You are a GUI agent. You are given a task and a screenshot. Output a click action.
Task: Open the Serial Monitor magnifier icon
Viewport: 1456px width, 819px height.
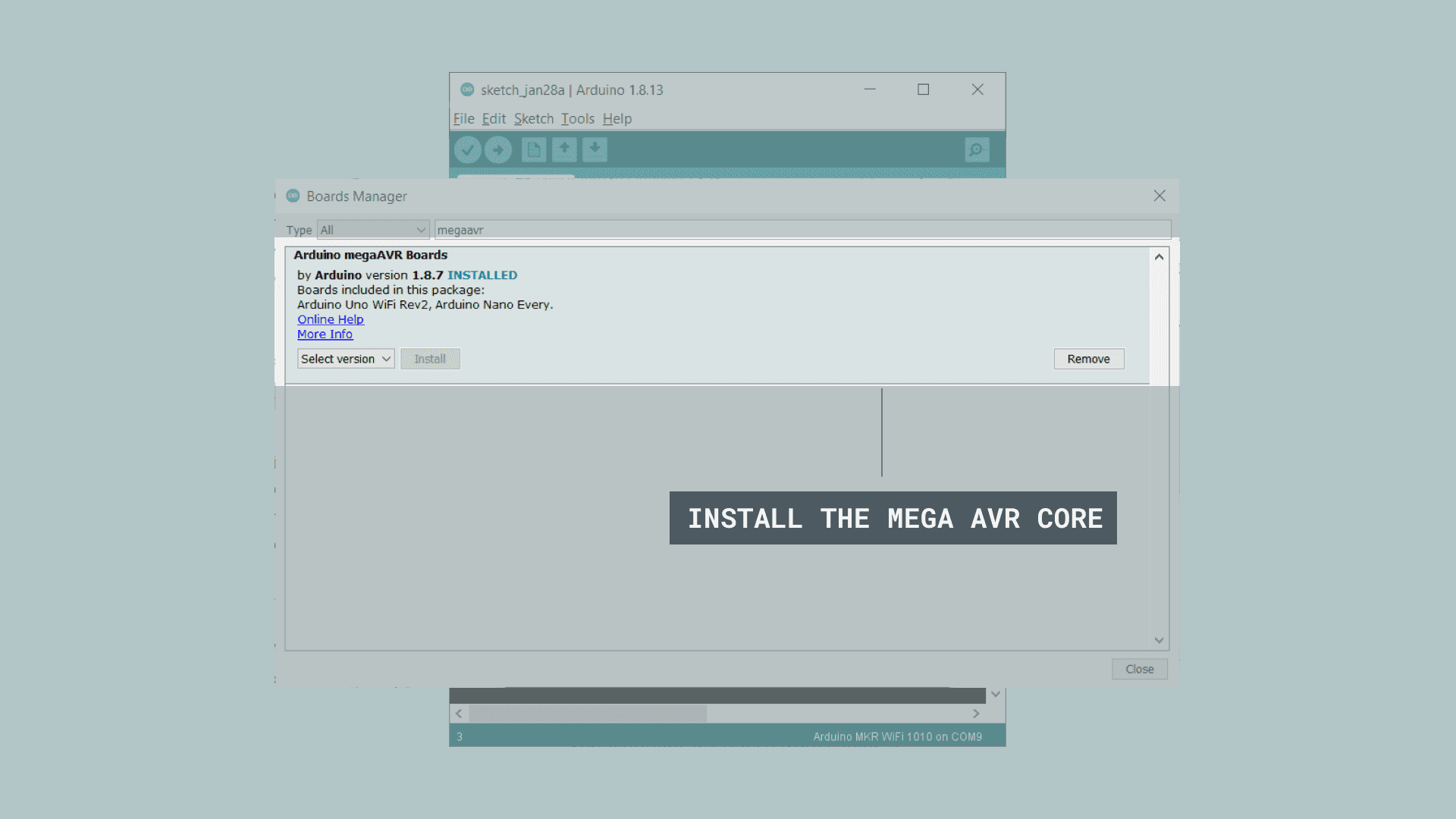click(x=977, y=150)
